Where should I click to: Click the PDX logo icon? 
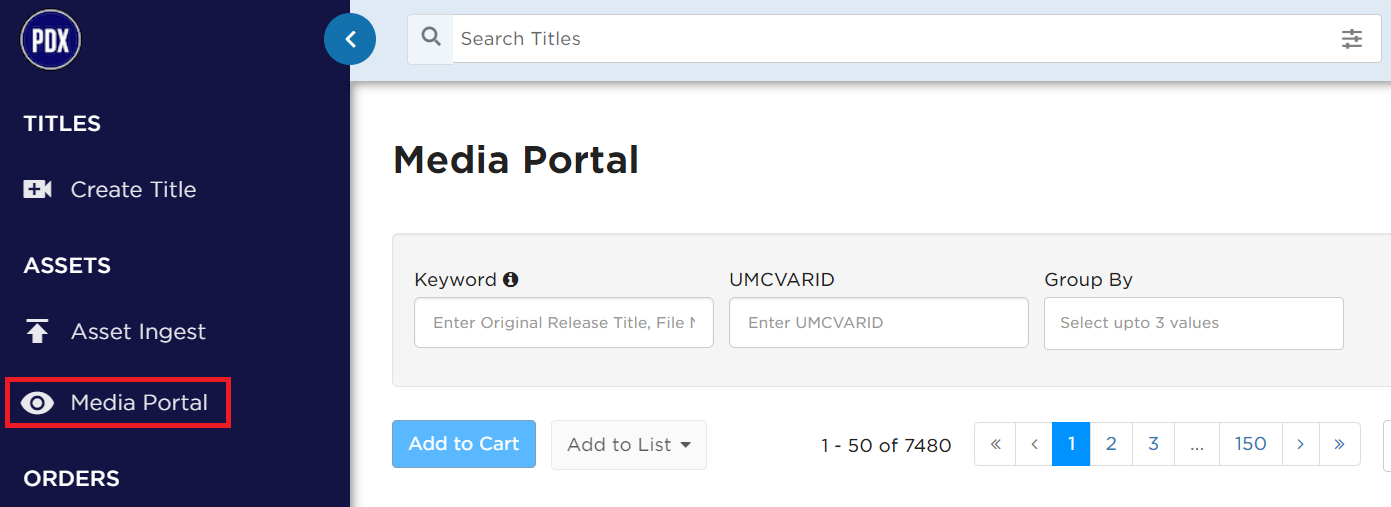50,40
